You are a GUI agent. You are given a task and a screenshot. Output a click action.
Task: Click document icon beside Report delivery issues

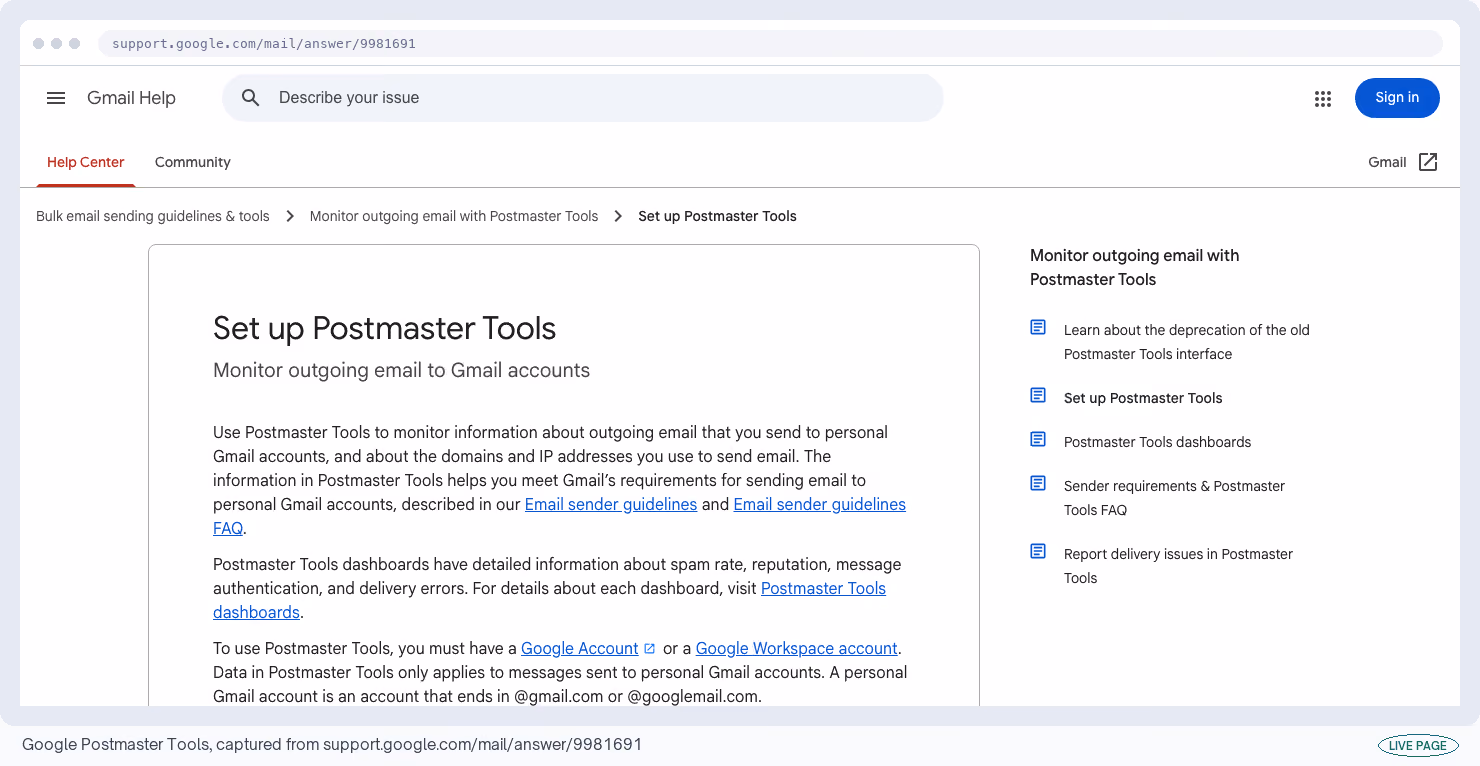pos(1038,552)
